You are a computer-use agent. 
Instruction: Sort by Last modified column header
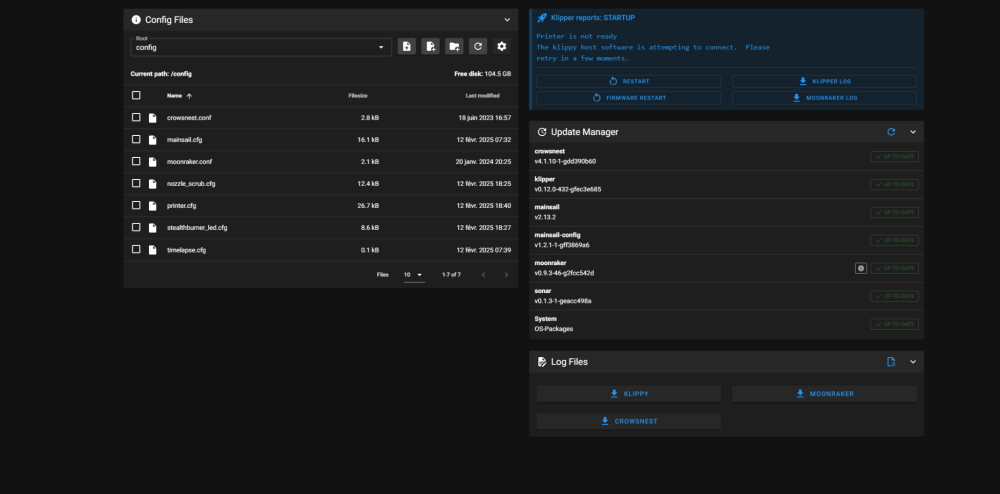click(x=482, y=96)
